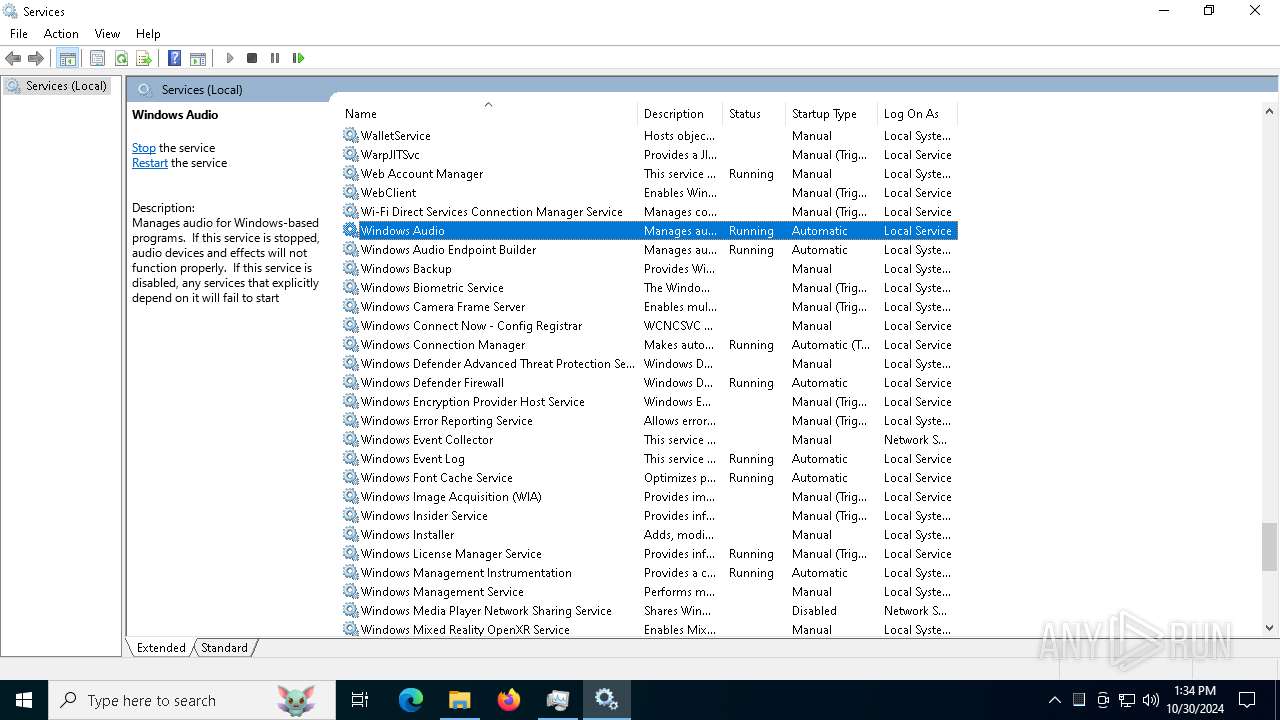This screenshot has height=720, width=1280.
Task: Sort by the Status column header
Action: (754, 114)
